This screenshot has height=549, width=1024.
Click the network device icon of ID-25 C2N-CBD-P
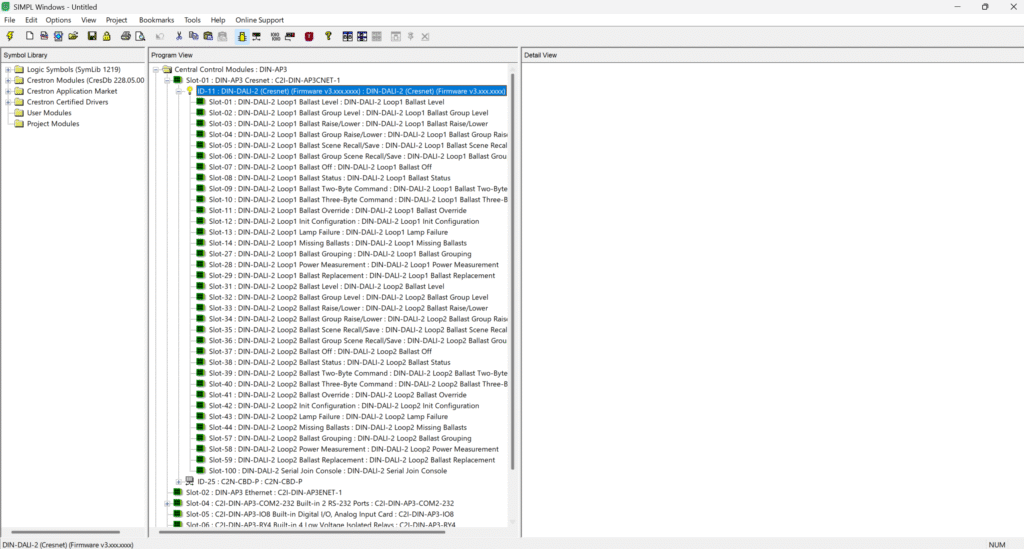[190, 481]
